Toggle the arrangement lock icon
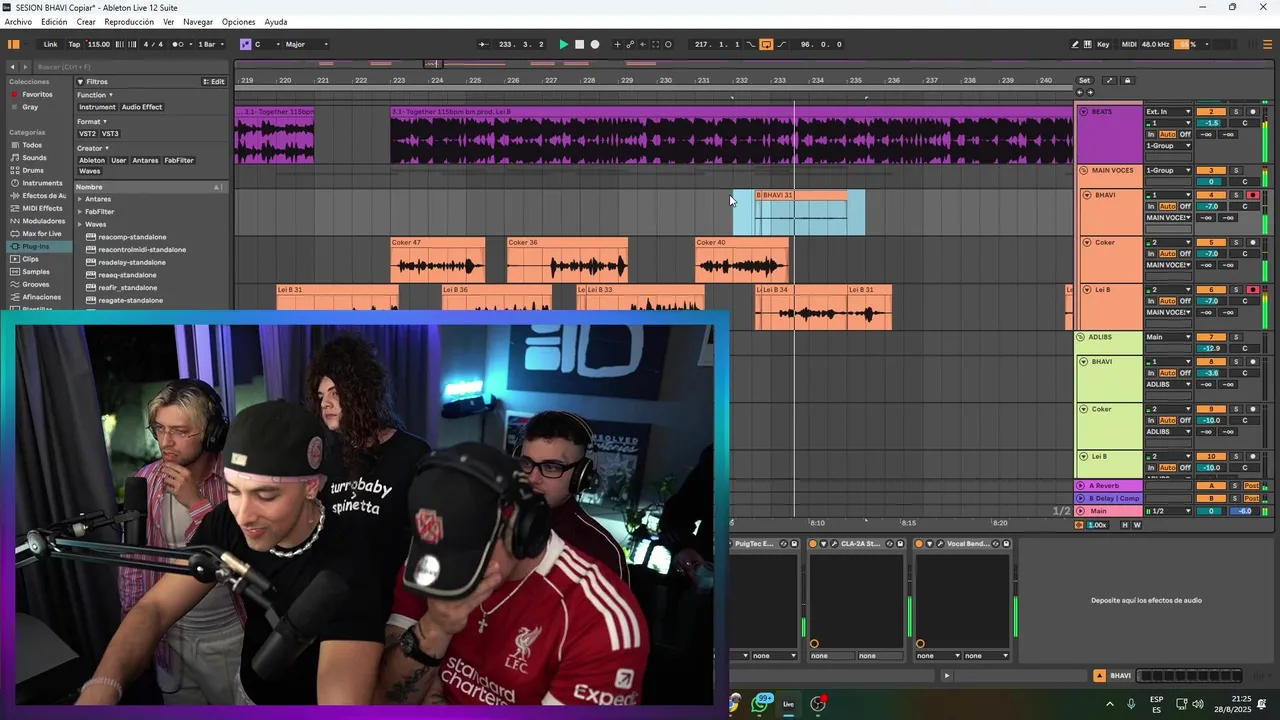This screenshot has width=1280, height=720. point(1127,80)
